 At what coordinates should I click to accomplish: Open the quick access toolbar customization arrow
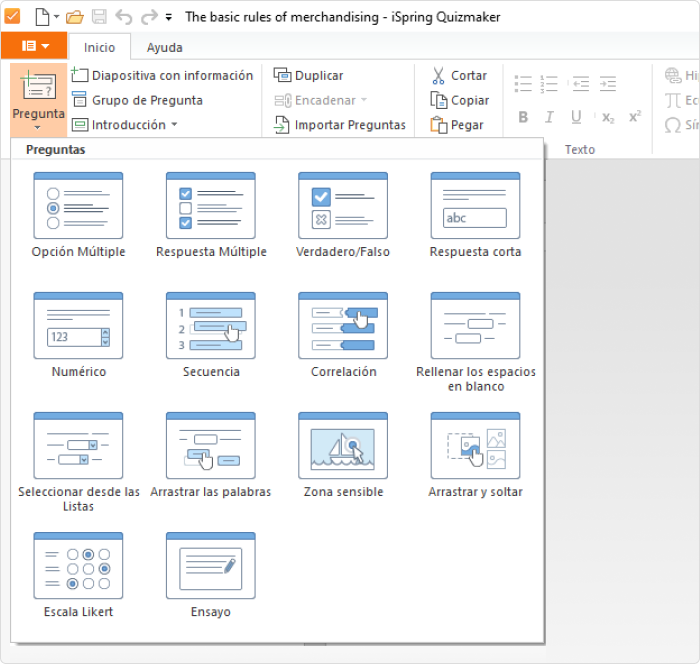(169, 17)
